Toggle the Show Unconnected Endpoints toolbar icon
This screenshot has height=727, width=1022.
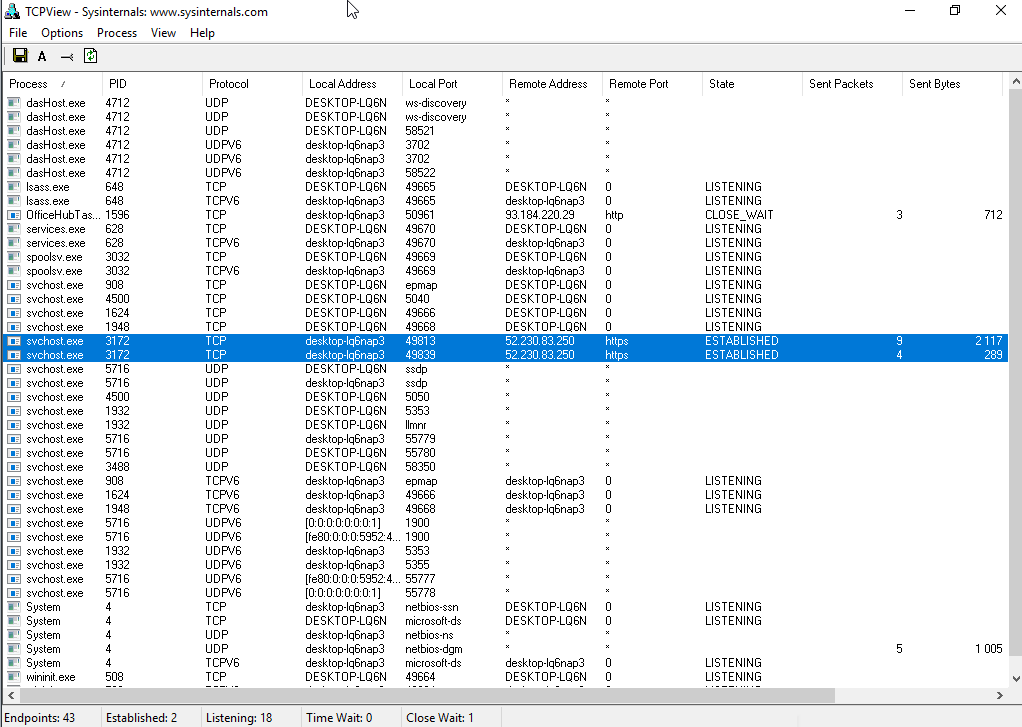click(67, 57)
